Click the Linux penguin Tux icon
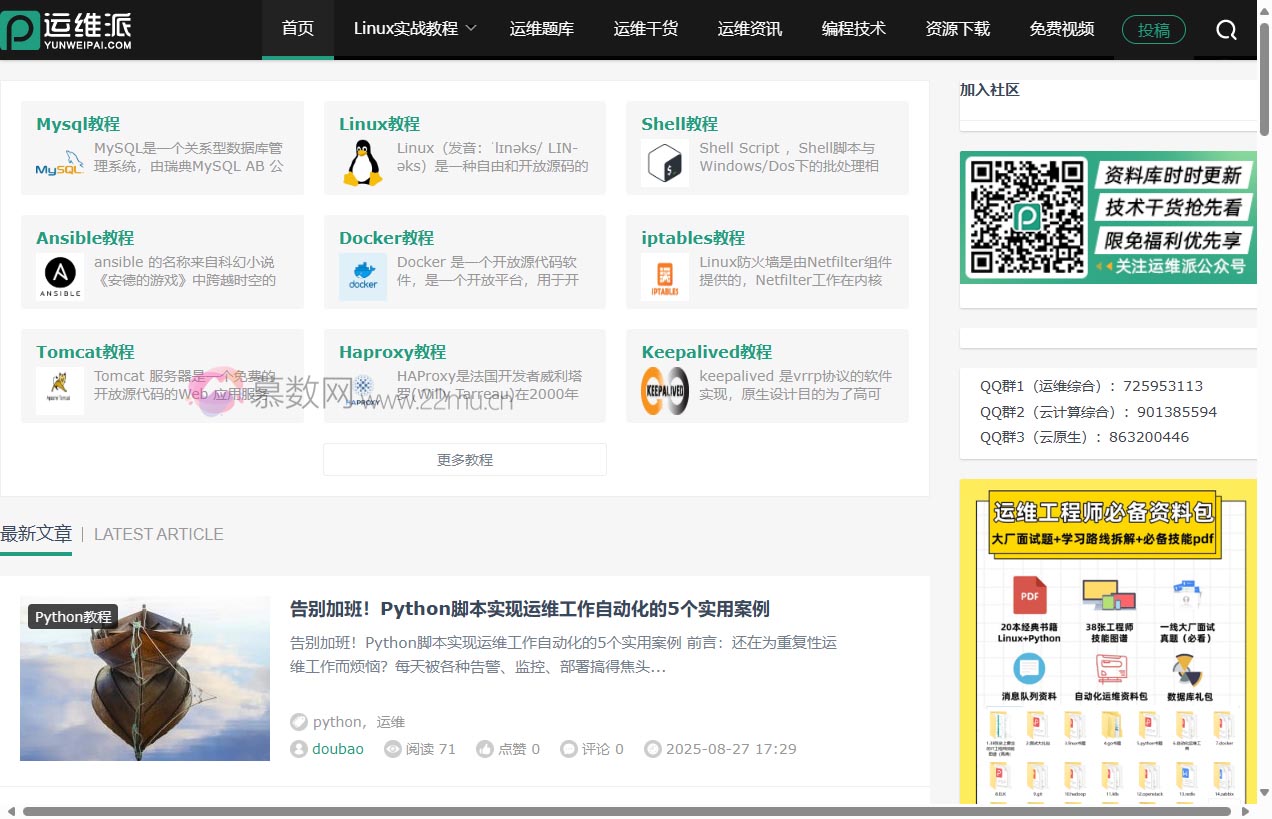The height and width of the screenshot is (819, 1272). tap(362, 163)
